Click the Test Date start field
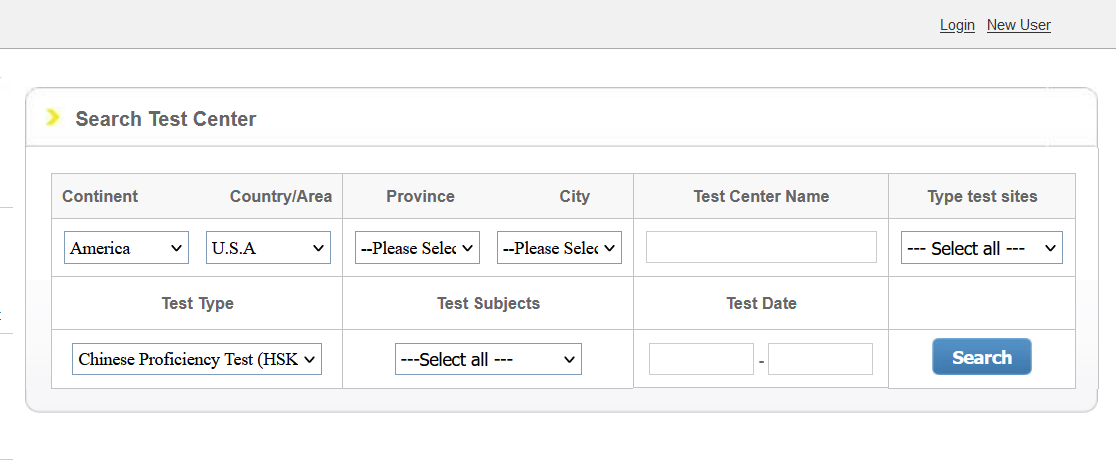 [x=701, y=359]
